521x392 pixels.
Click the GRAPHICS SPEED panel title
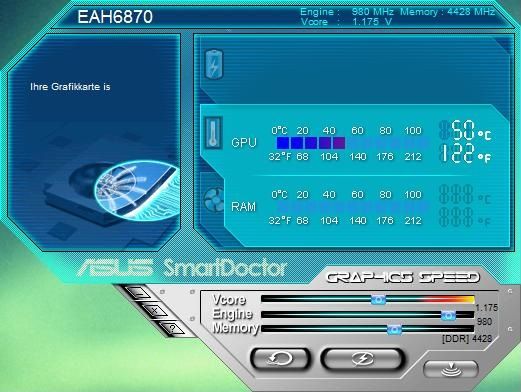click(402, 277)
